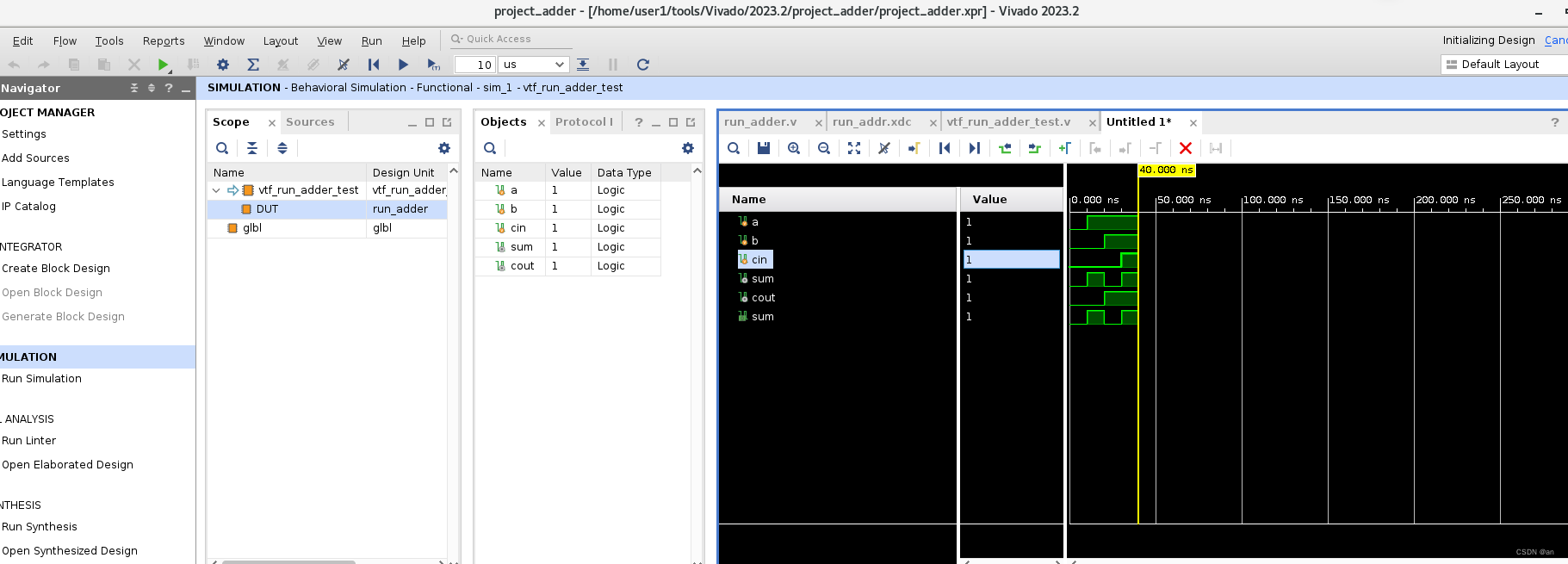Open the settings gear in the main toolbar
Viewport: 1568px width, 564px height.
click(x=223, y=65)
